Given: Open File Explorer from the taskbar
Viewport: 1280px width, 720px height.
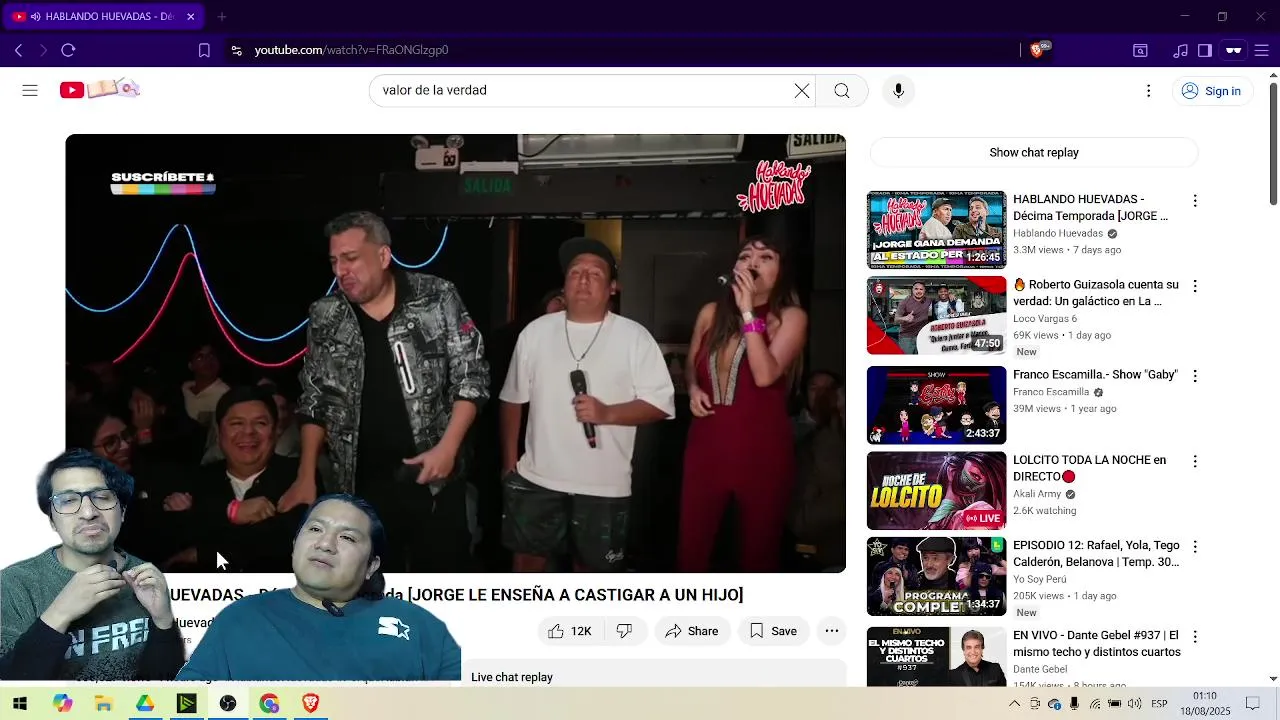Looking at the screenshot, I should point(103,703).
